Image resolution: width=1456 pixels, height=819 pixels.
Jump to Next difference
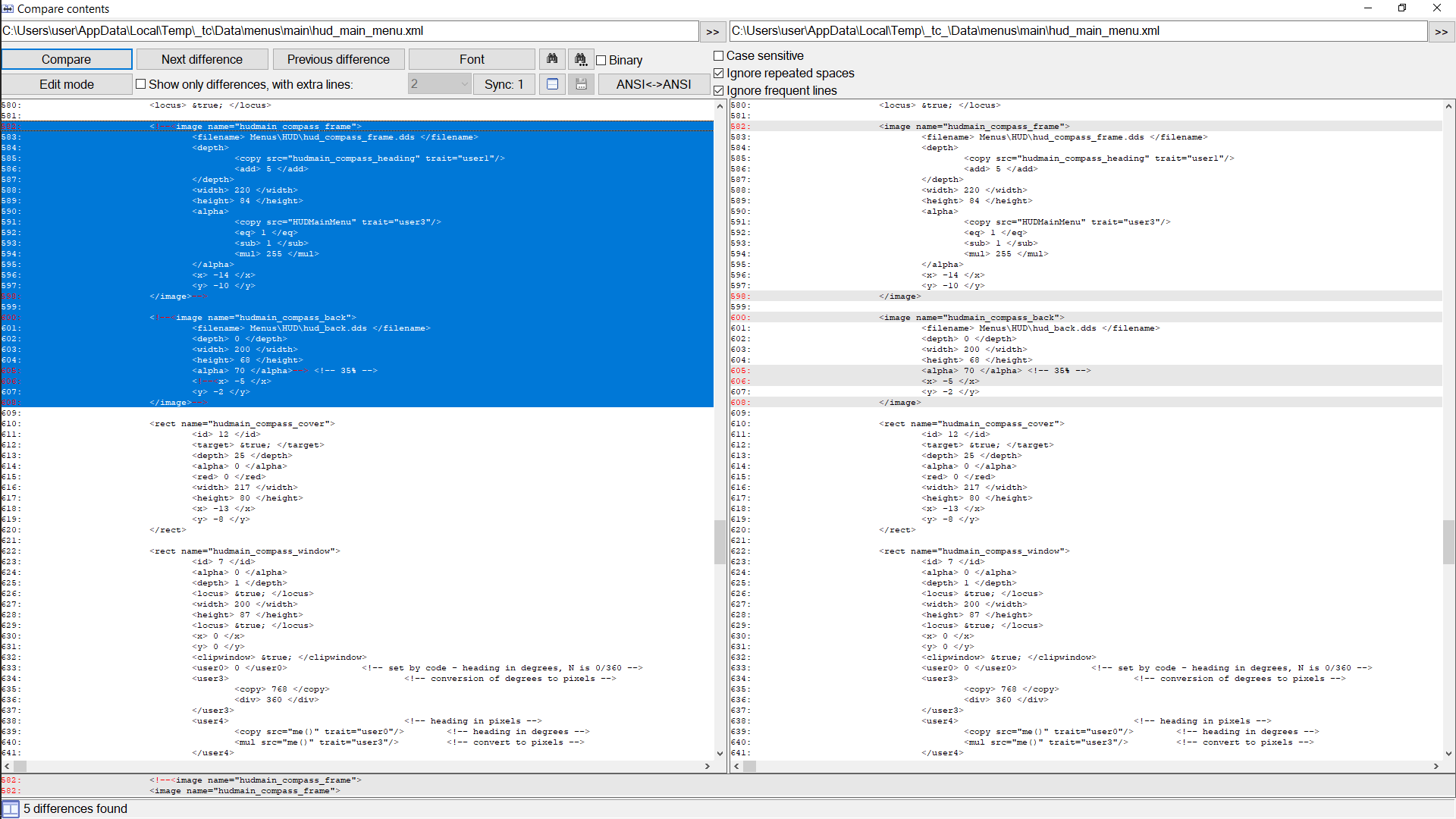(202, 59)
